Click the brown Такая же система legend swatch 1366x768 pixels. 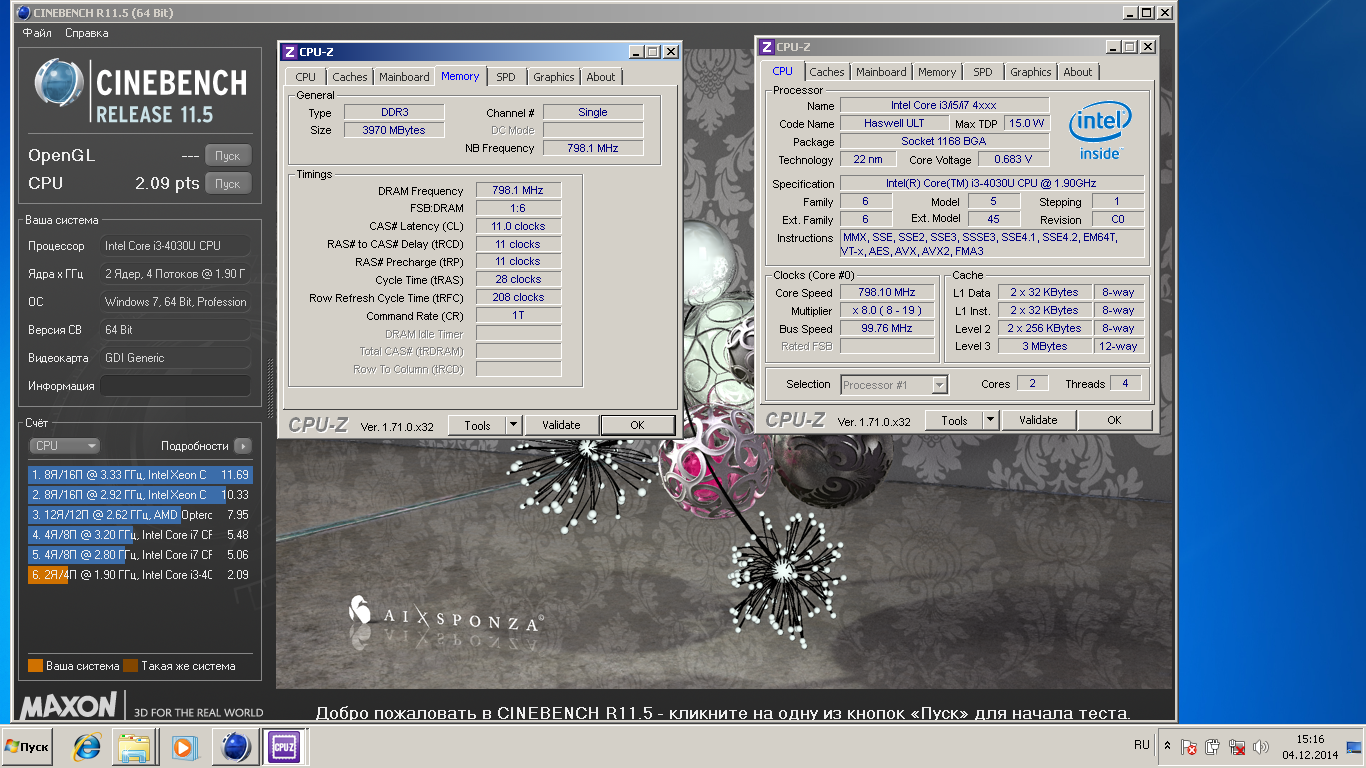click(131, 666)
